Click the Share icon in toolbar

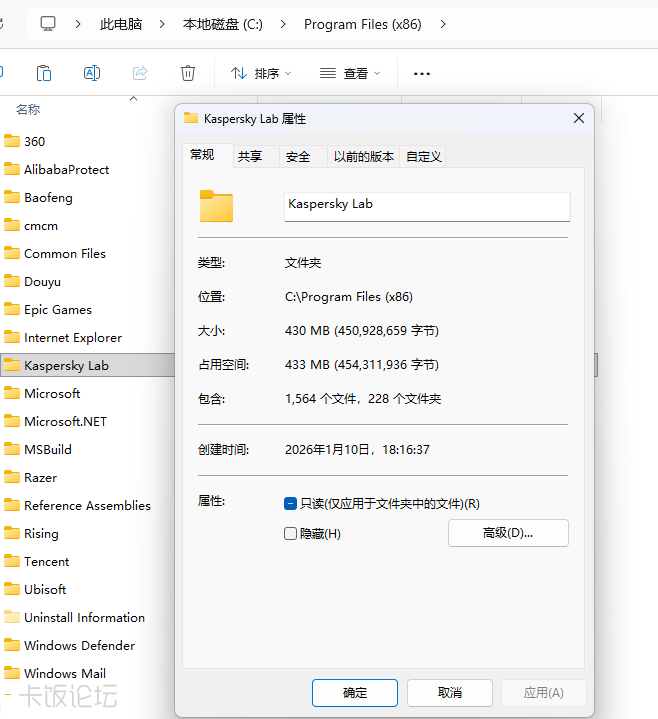pyautogui.click(x=140, y=73)
